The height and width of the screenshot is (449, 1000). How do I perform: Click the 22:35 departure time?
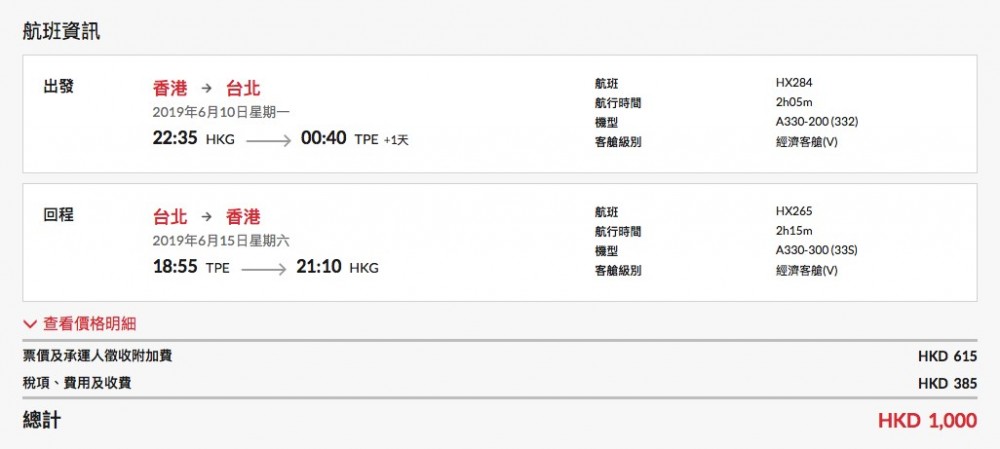tap(175, 139)
